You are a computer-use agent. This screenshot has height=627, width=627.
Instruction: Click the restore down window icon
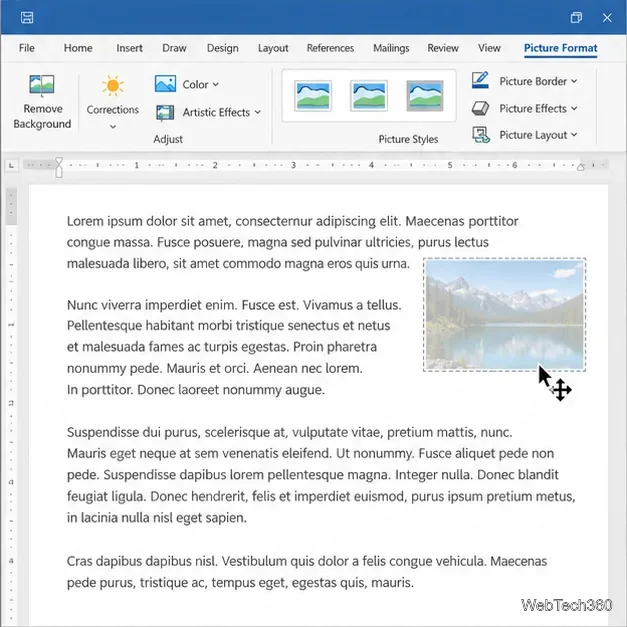(x=576, y=18)
